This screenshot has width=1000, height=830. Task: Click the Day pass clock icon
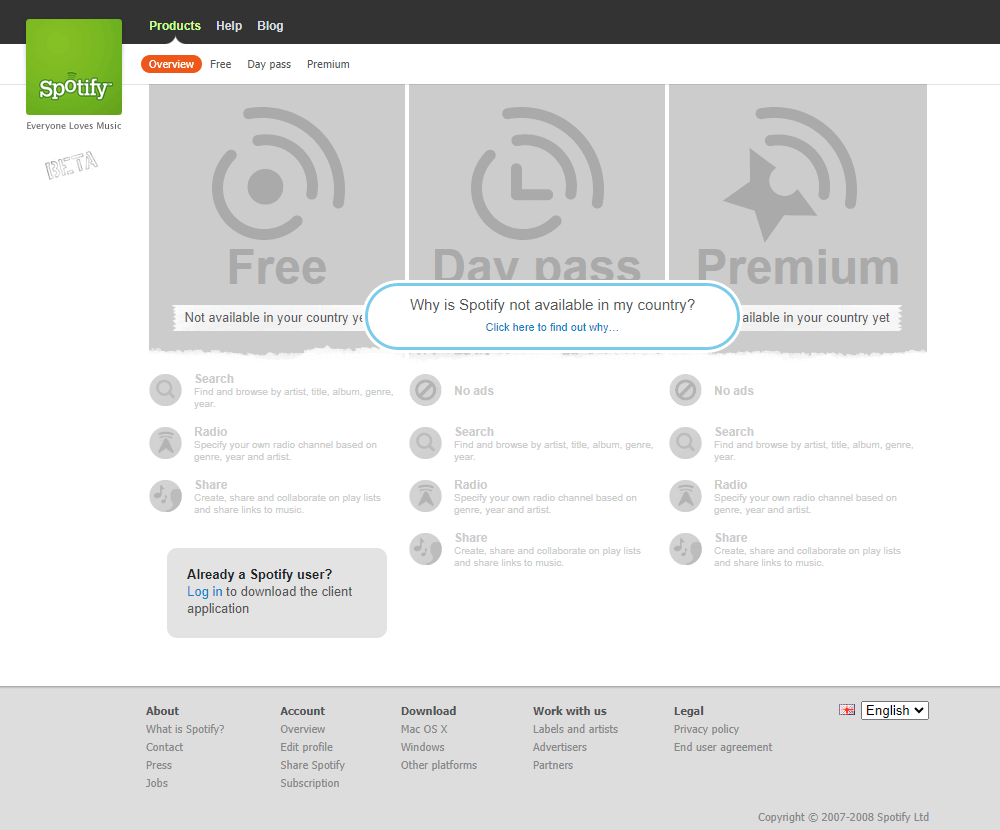point(538,174)
